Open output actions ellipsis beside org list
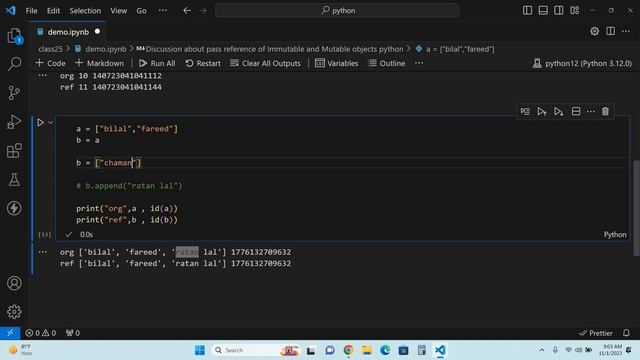Image resolution: width=640 pixels, height=360 pixels. (42, 252)
